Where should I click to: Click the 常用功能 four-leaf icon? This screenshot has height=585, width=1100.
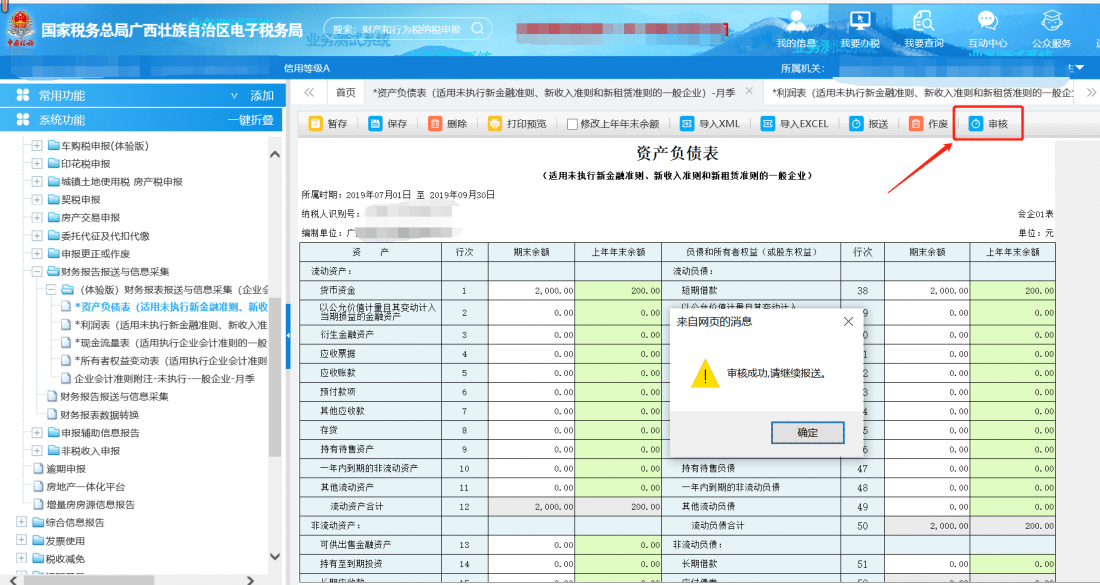point(23,95)
